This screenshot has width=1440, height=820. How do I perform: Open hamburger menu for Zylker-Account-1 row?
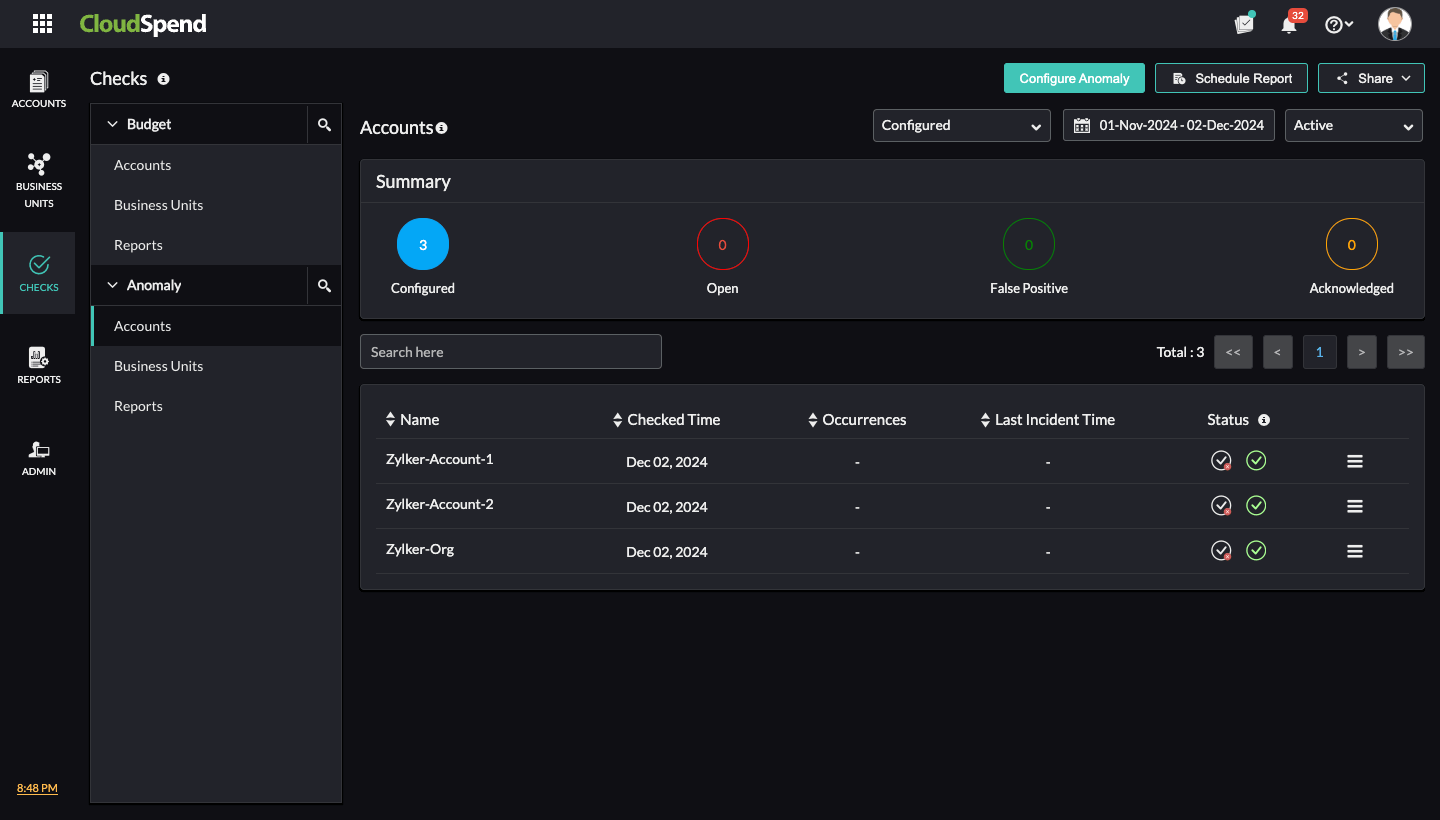[1355, 461]
